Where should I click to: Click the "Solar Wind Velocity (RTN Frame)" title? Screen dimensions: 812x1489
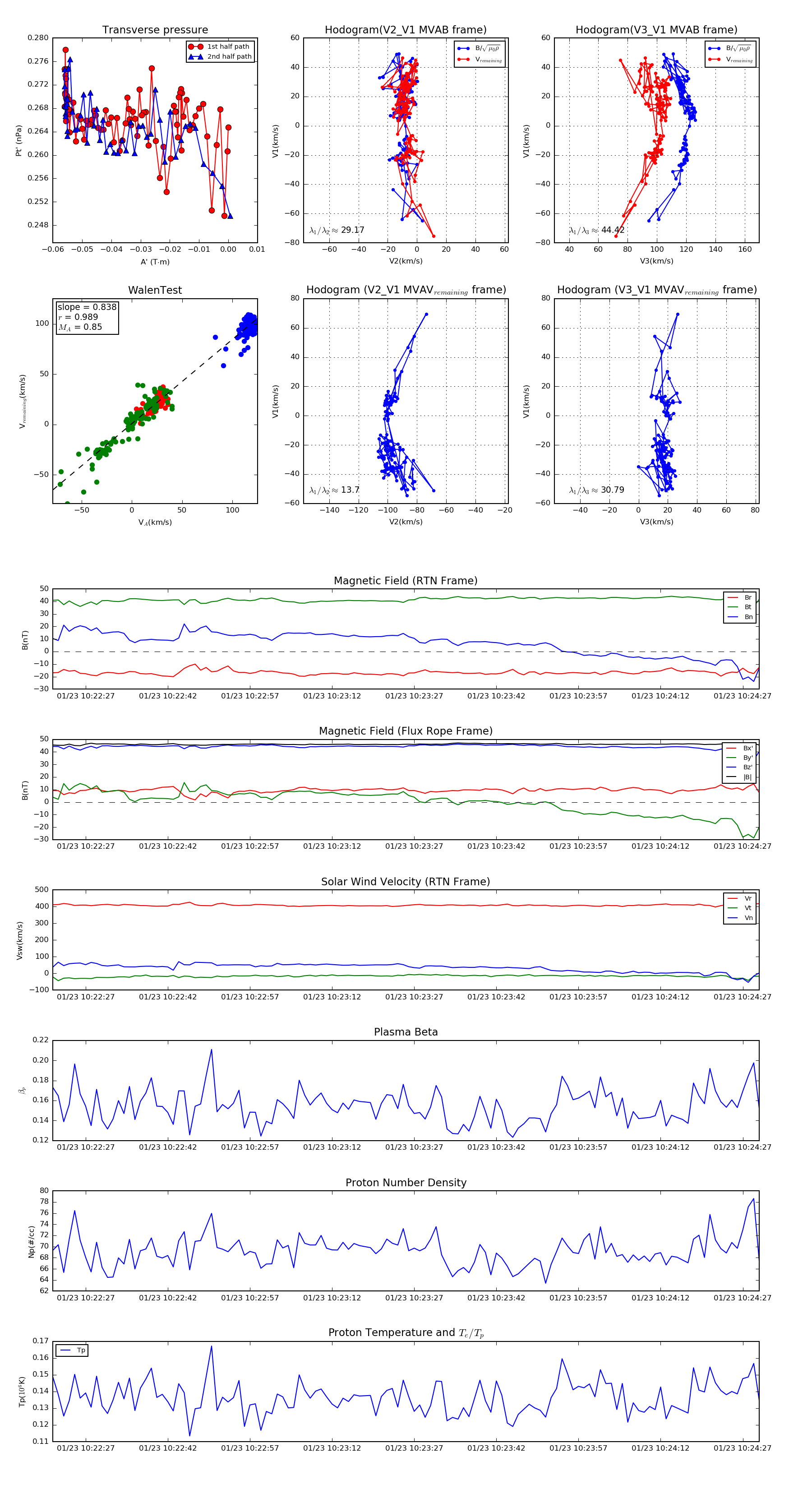[406, 882]
